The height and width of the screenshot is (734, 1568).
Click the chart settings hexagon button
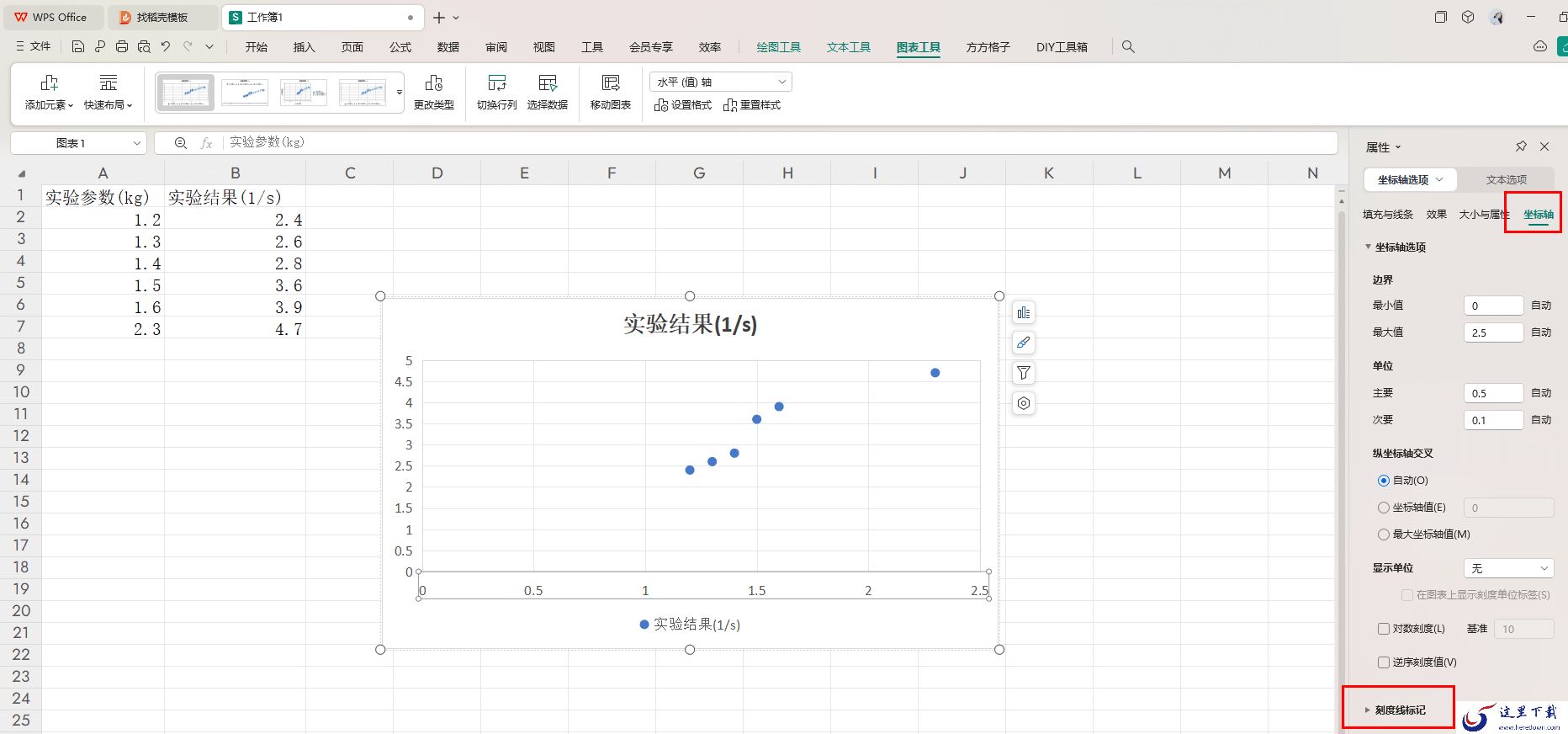[x=1023, y=403]
